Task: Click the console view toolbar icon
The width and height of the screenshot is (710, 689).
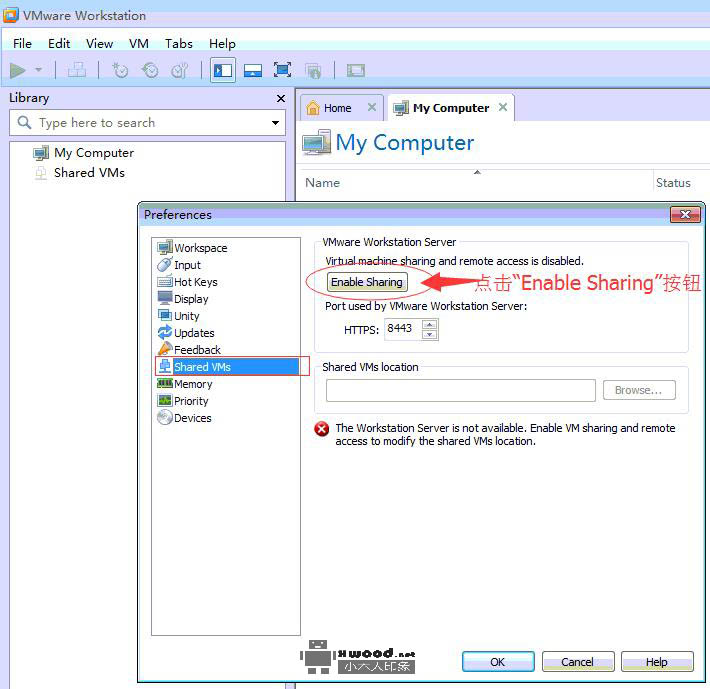Action: (x=356, y=71)
